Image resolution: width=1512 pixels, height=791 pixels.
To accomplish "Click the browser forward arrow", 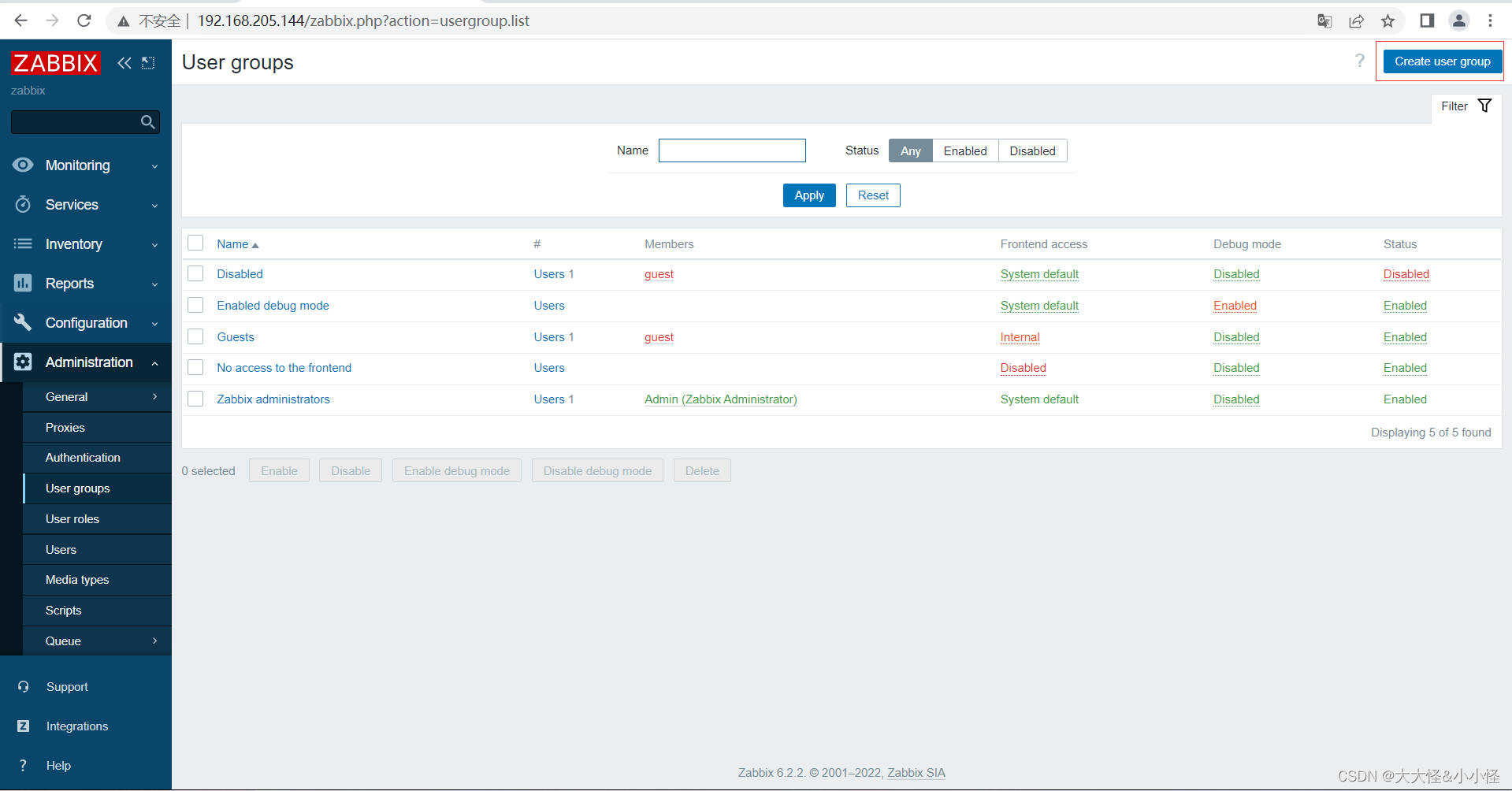I will point(53,20).
